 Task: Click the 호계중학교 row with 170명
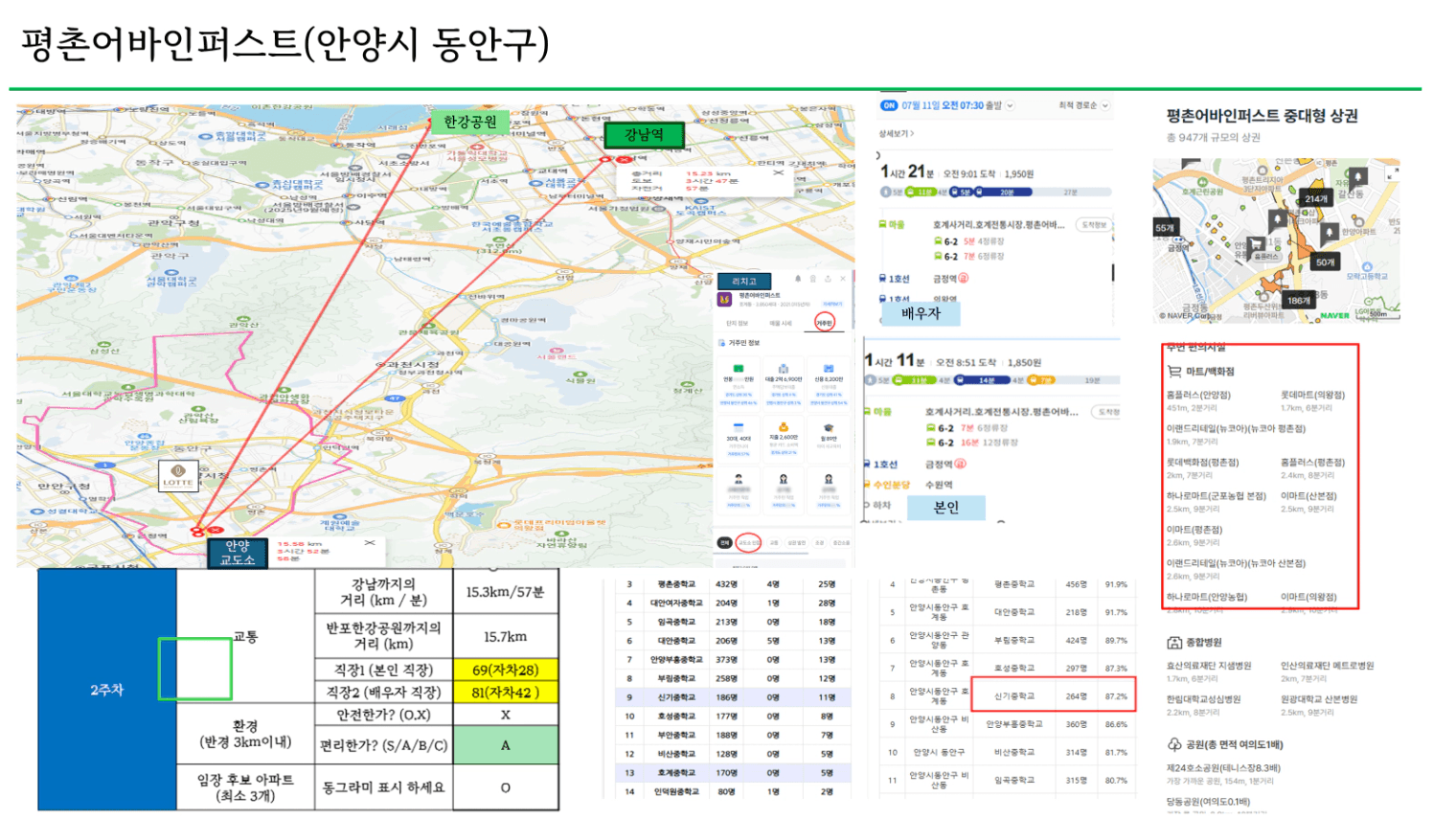pos(732,772)
